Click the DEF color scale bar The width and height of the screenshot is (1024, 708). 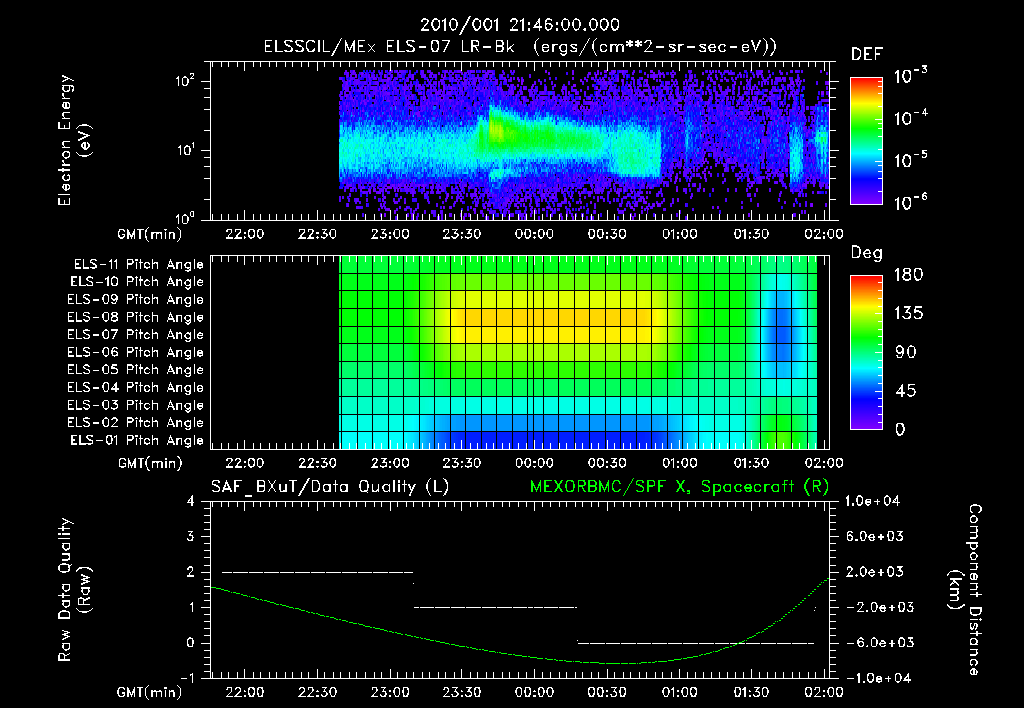[866, 140]
